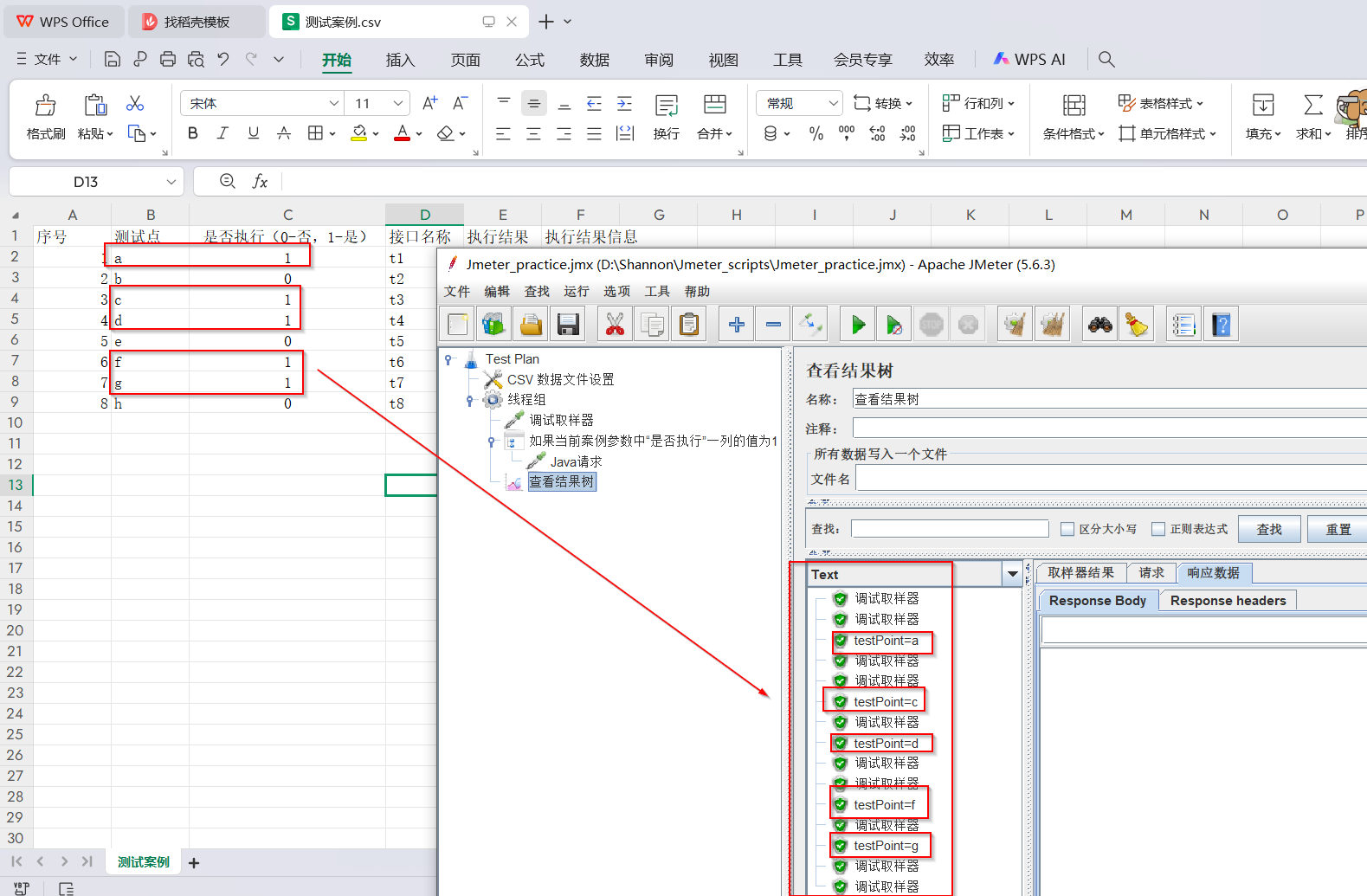Select the 测试案例 sheet tab

144,862
